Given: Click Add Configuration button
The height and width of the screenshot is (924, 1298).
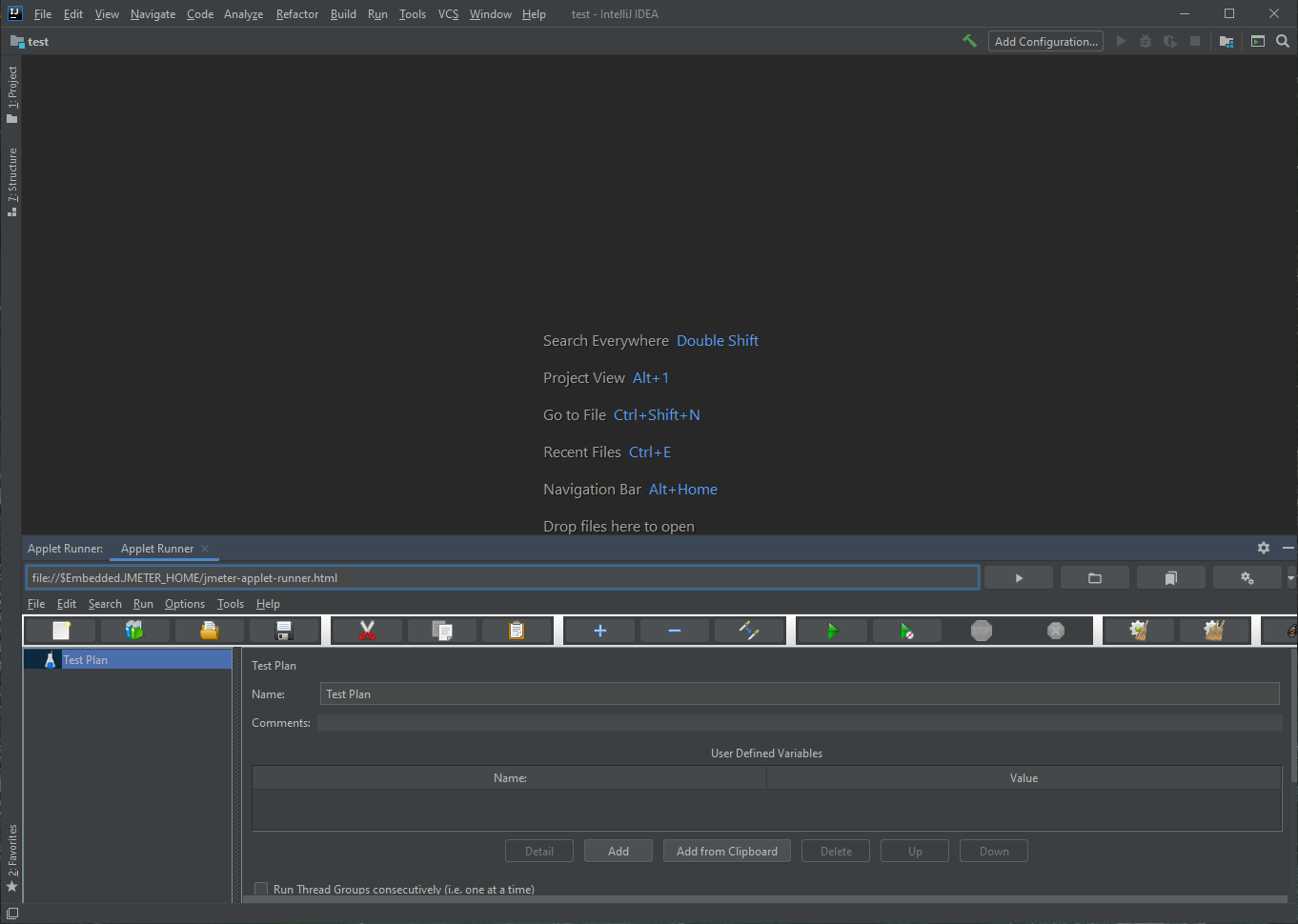Looking at the screenshot, I should 1045,41.
